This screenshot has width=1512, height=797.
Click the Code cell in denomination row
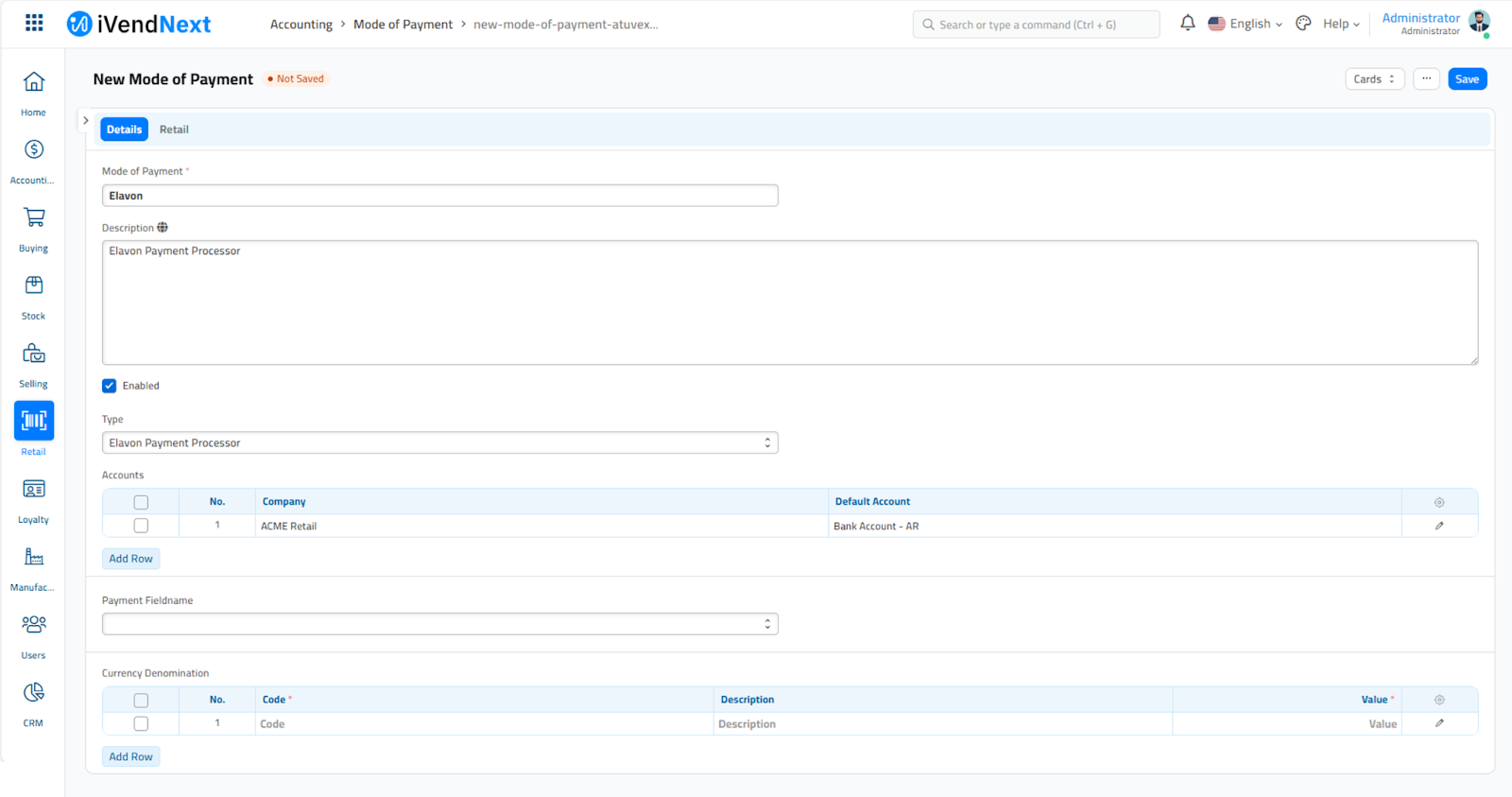tap(484, 724)
